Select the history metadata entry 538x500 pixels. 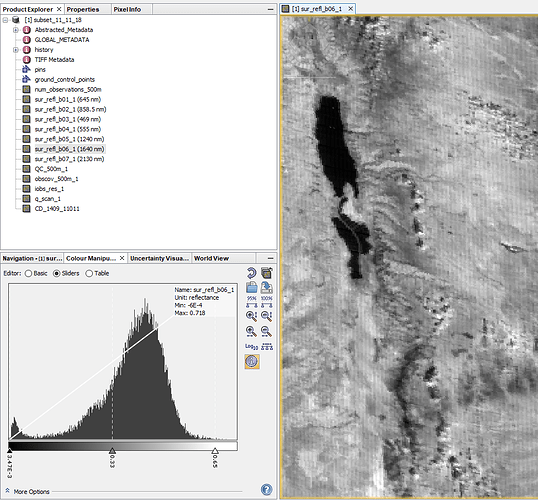click(x=44, y=50)
